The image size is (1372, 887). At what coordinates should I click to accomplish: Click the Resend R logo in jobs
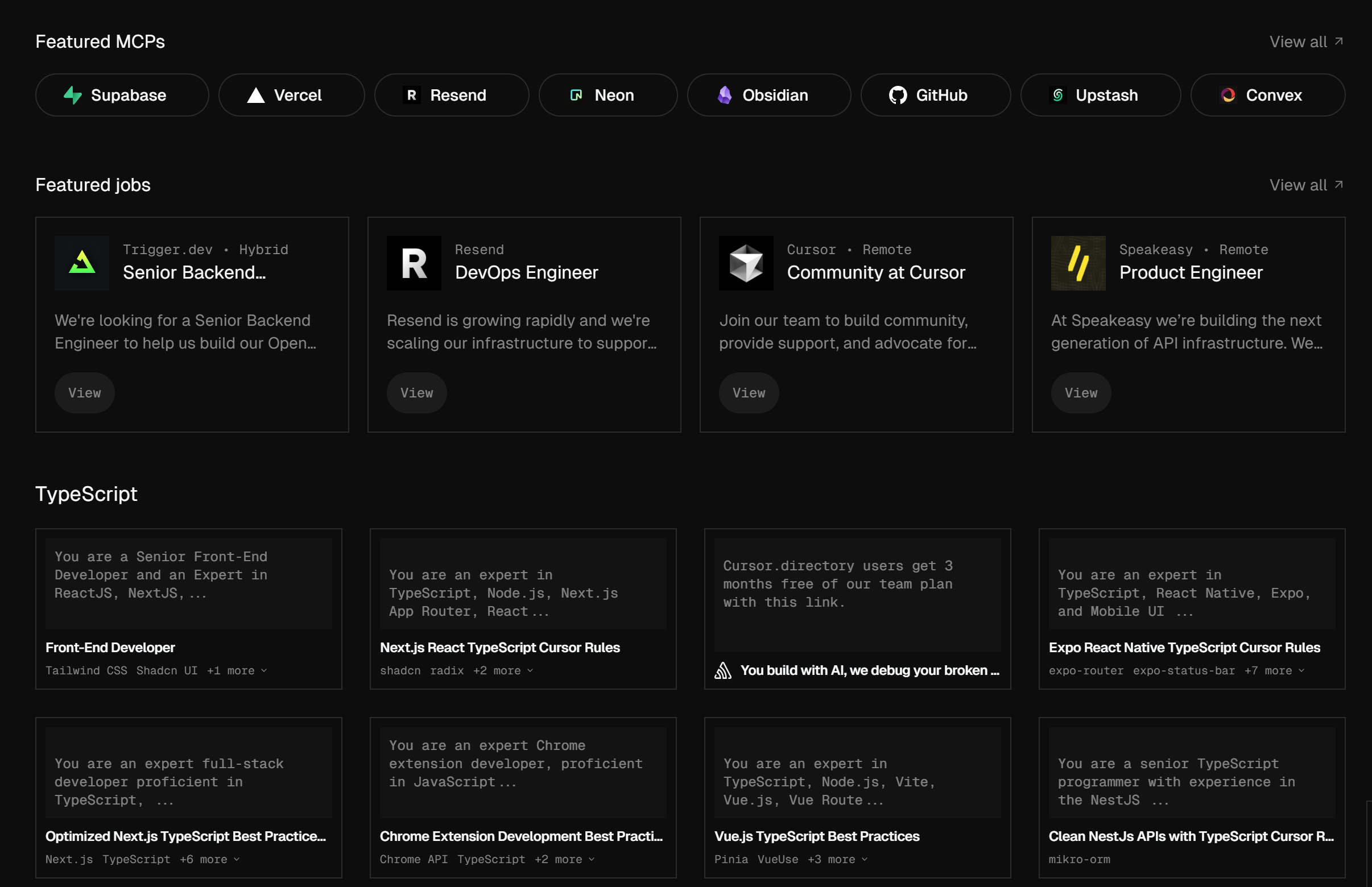click(x=414, y=263)
